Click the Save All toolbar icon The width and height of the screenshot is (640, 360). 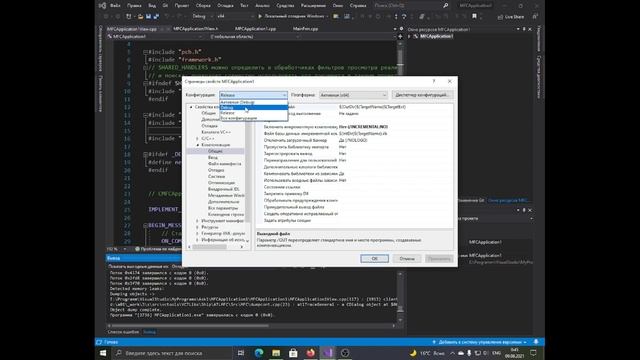tap(156, 16)
